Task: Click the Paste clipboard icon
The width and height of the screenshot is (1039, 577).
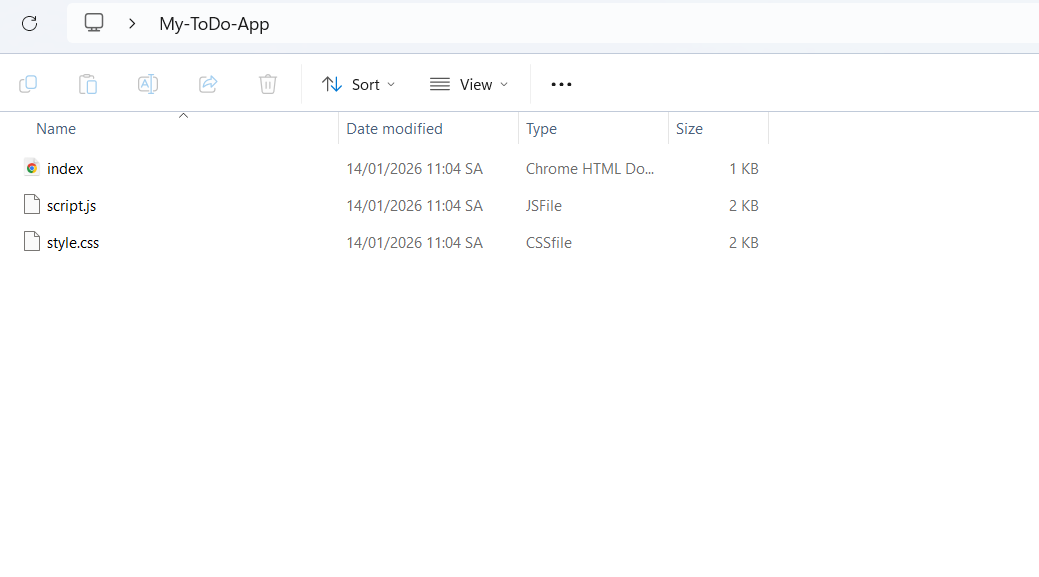Action: tap(88, 84)
